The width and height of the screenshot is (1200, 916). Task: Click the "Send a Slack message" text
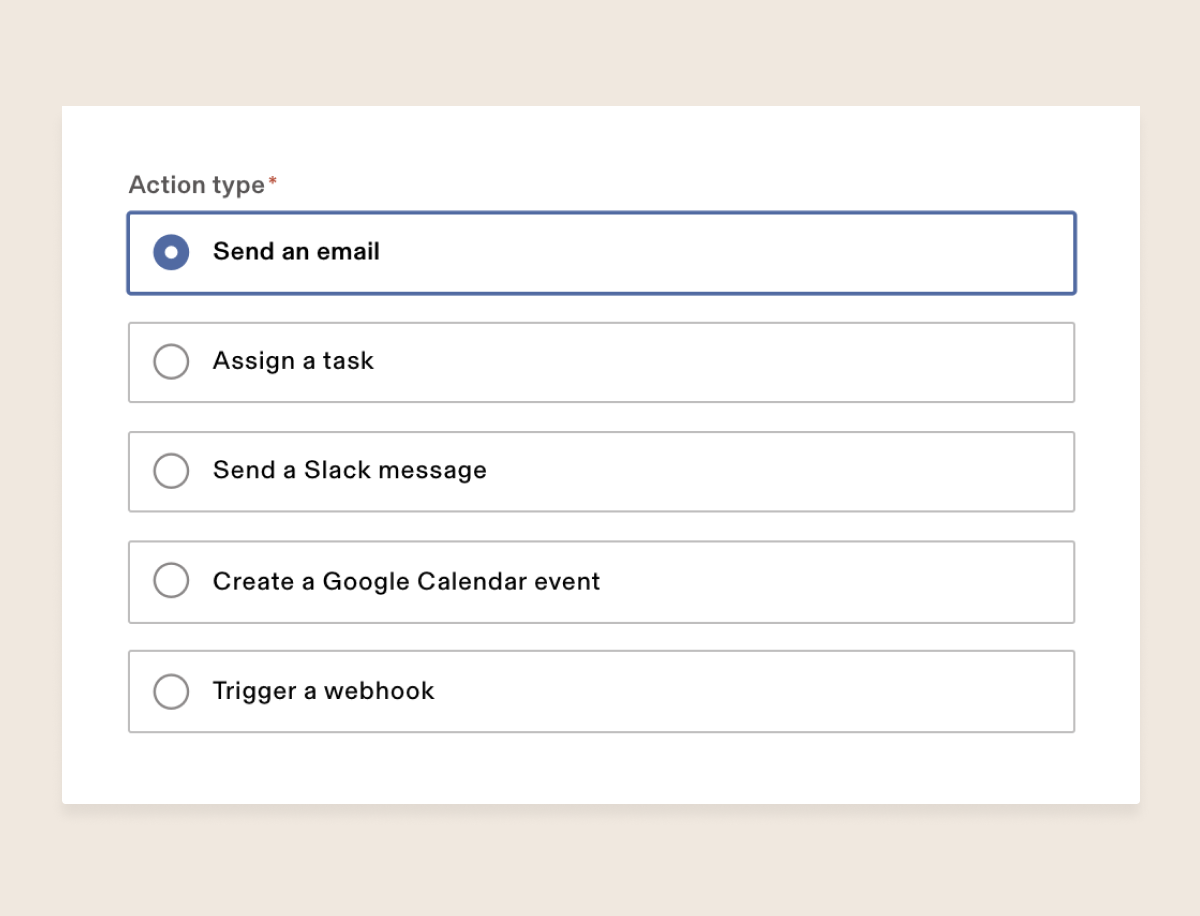tap(349, 470)
